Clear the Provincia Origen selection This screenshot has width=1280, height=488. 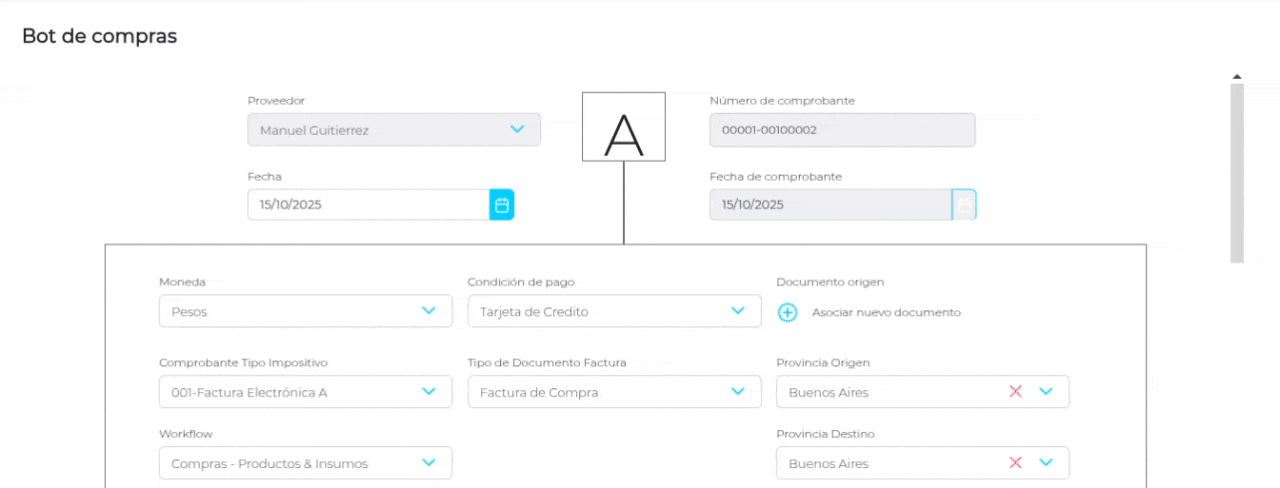pyautogui.click(x=1016, y=392)
